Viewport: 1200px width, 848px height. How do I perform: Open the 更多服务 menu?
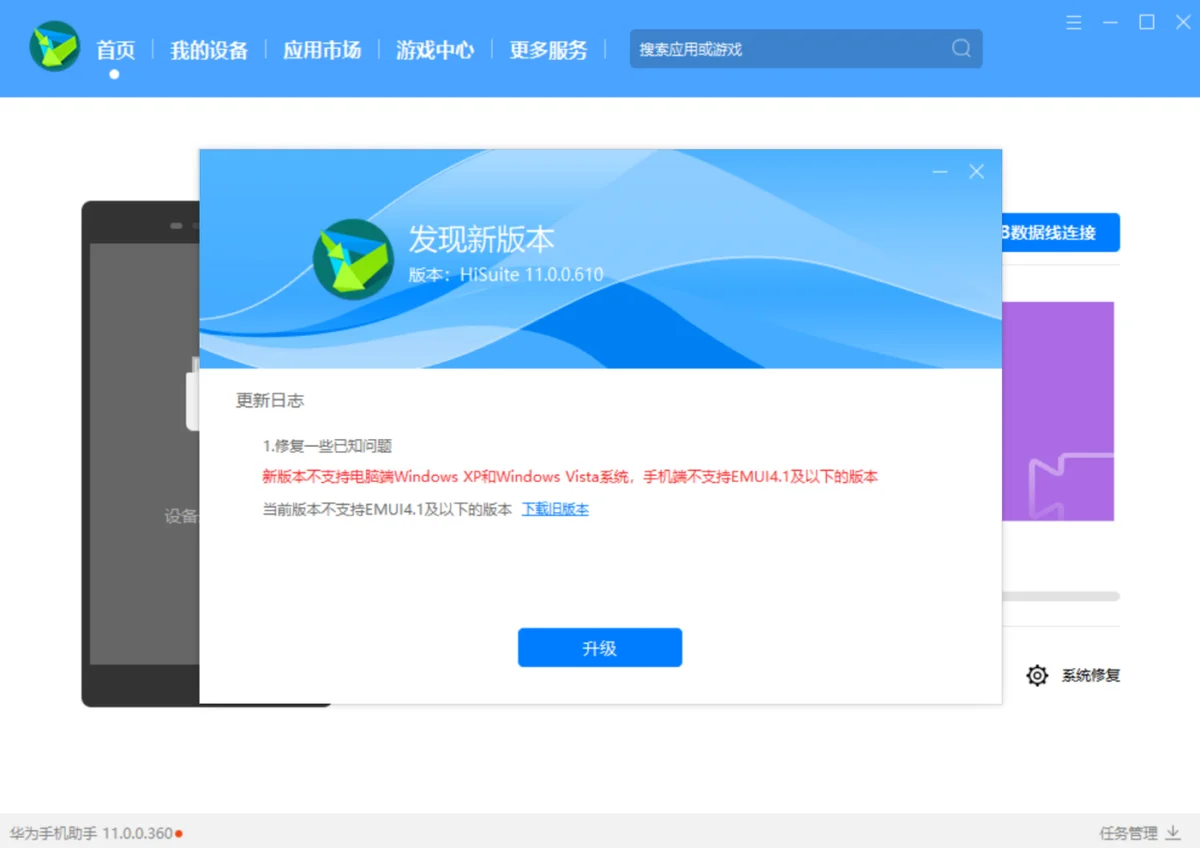point(548,50)
